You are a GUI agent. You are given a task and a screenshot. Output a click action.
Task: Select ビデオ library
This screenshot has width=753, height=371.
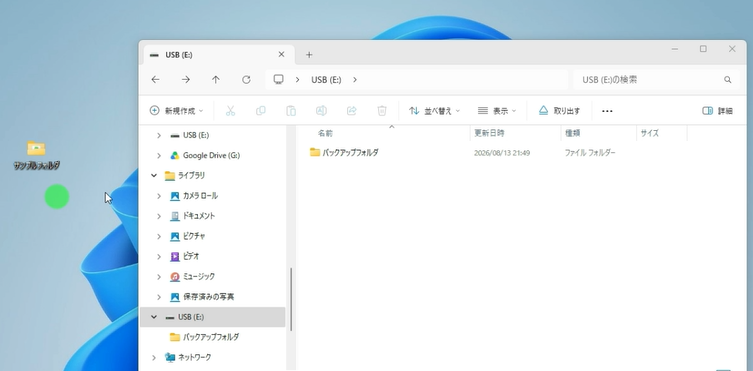pyautogui.click(x=191, y=256)
